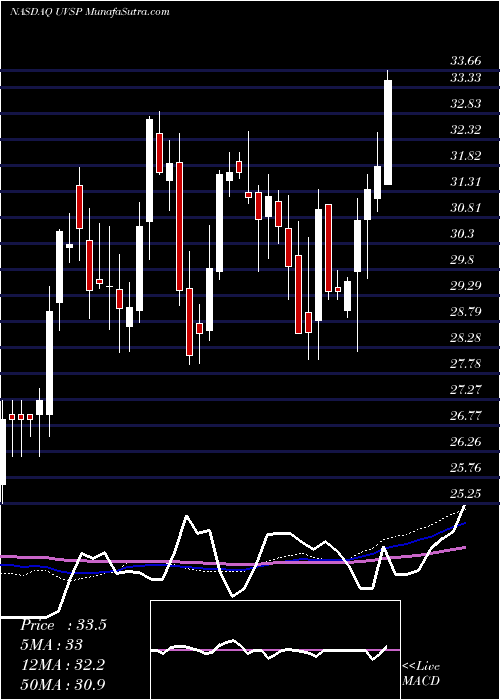Click the <<Live MACD label

pyautogui.click(x=421, y=674)
